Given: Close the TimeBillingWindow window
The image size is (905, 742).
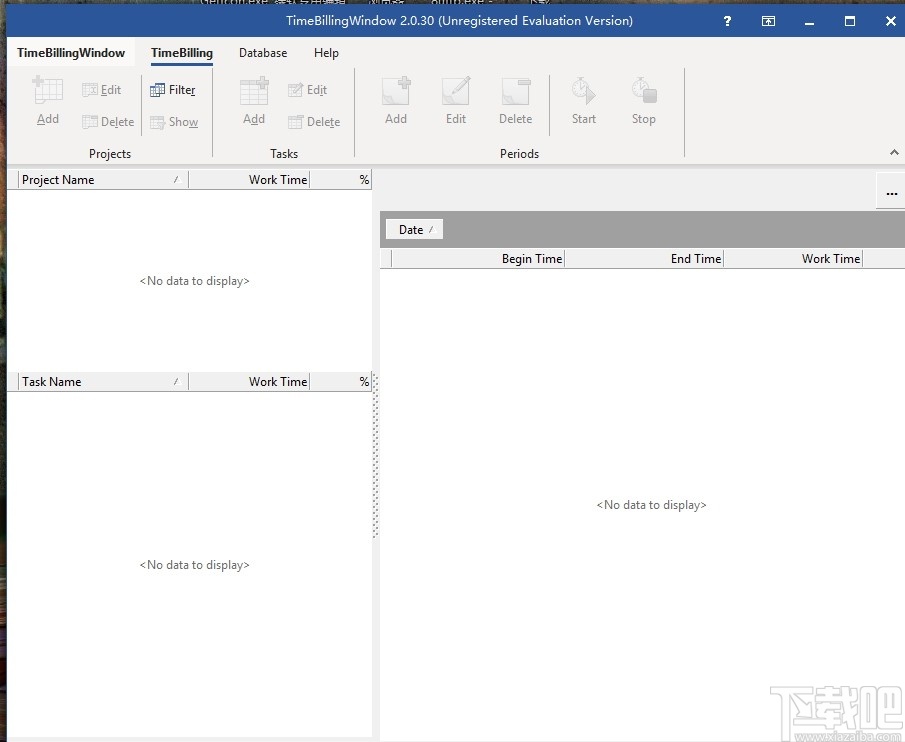Looking at the screenshot, I should (x=891, y=21).
